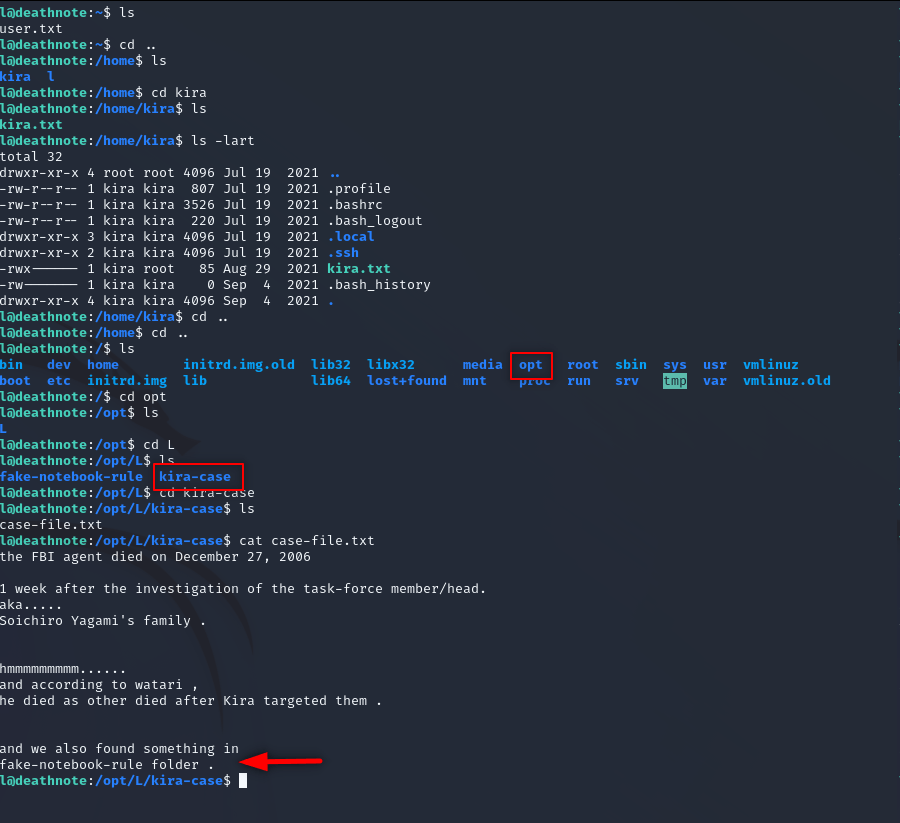Click 'and according to watari ,' line
Image resolution: width=900 pixels, height=823 pixels.
pos(99,685)
